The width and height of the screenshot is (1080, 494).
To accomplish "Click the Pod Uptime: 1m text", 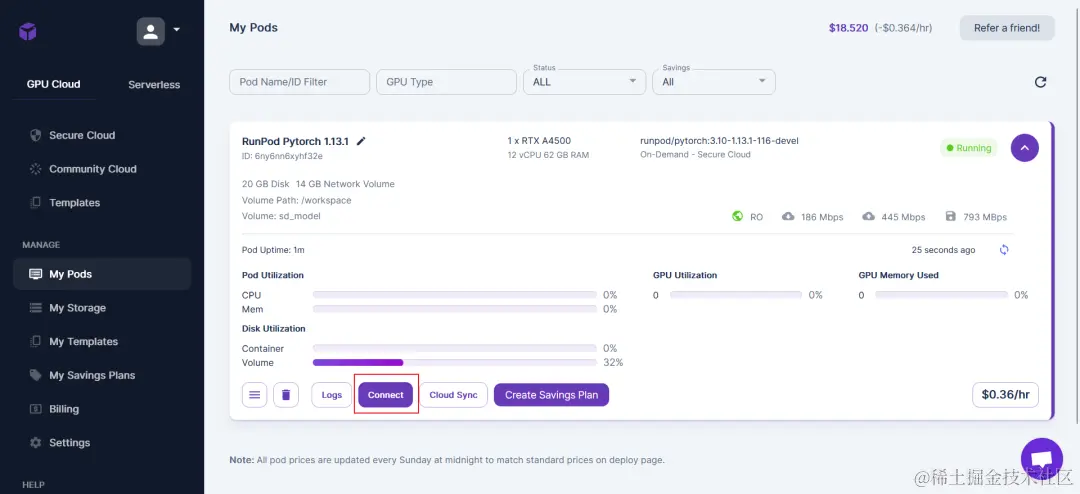I will click(273, 249).
